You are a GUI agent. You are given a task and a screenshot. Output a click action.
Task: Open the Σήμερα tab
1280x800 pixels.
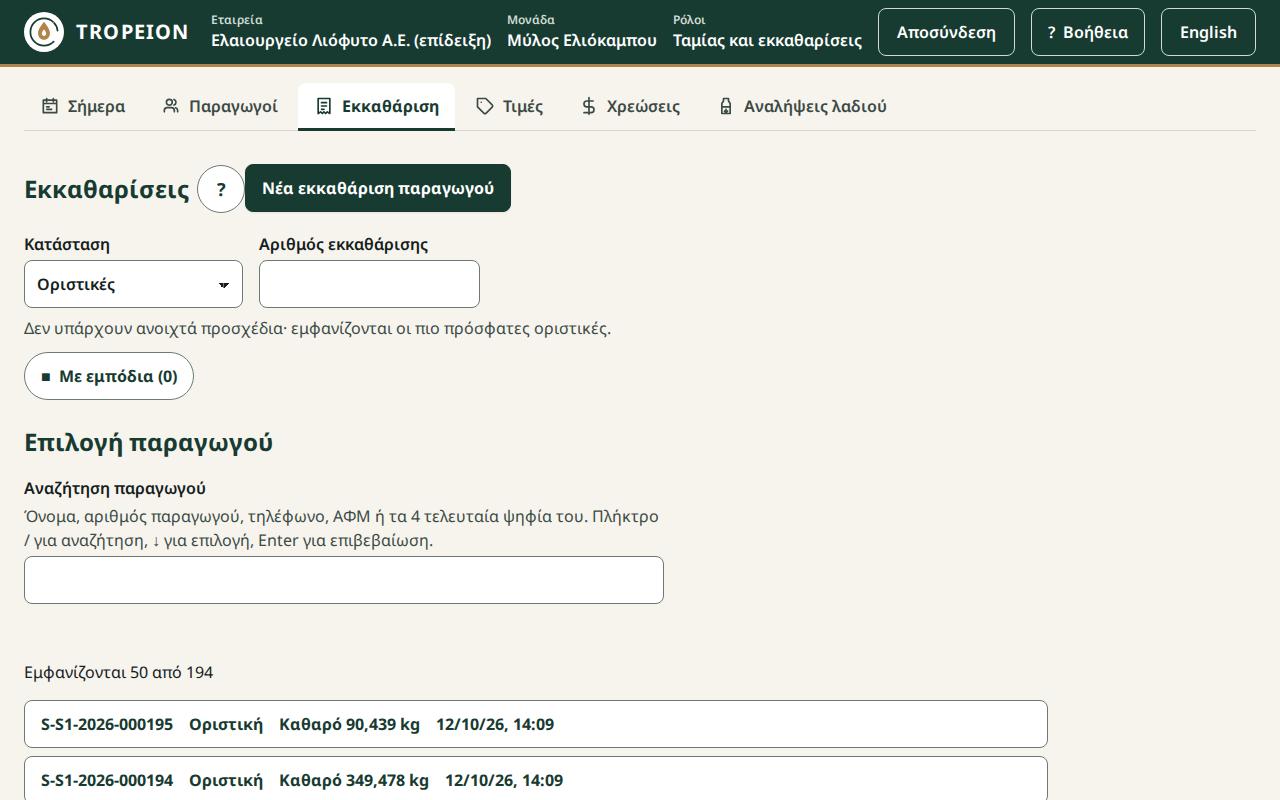[x=83, y=106]
